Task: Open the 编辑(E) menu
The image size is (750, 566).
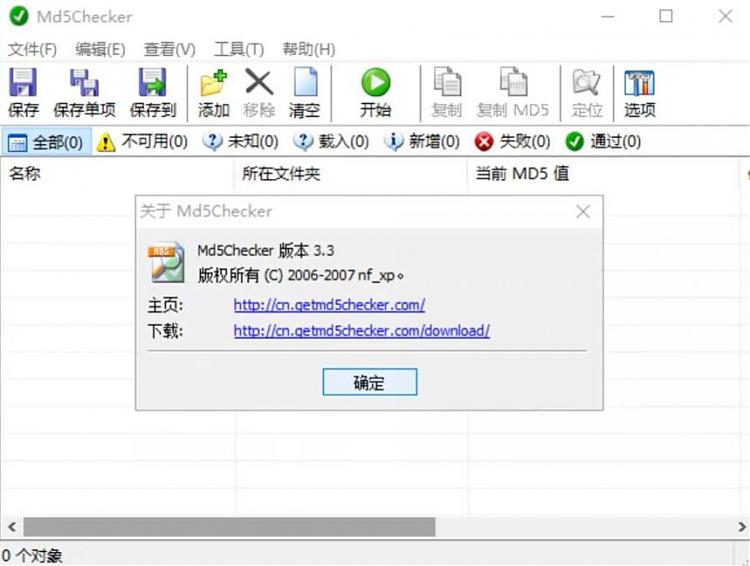Action: [x=100, y=49]
